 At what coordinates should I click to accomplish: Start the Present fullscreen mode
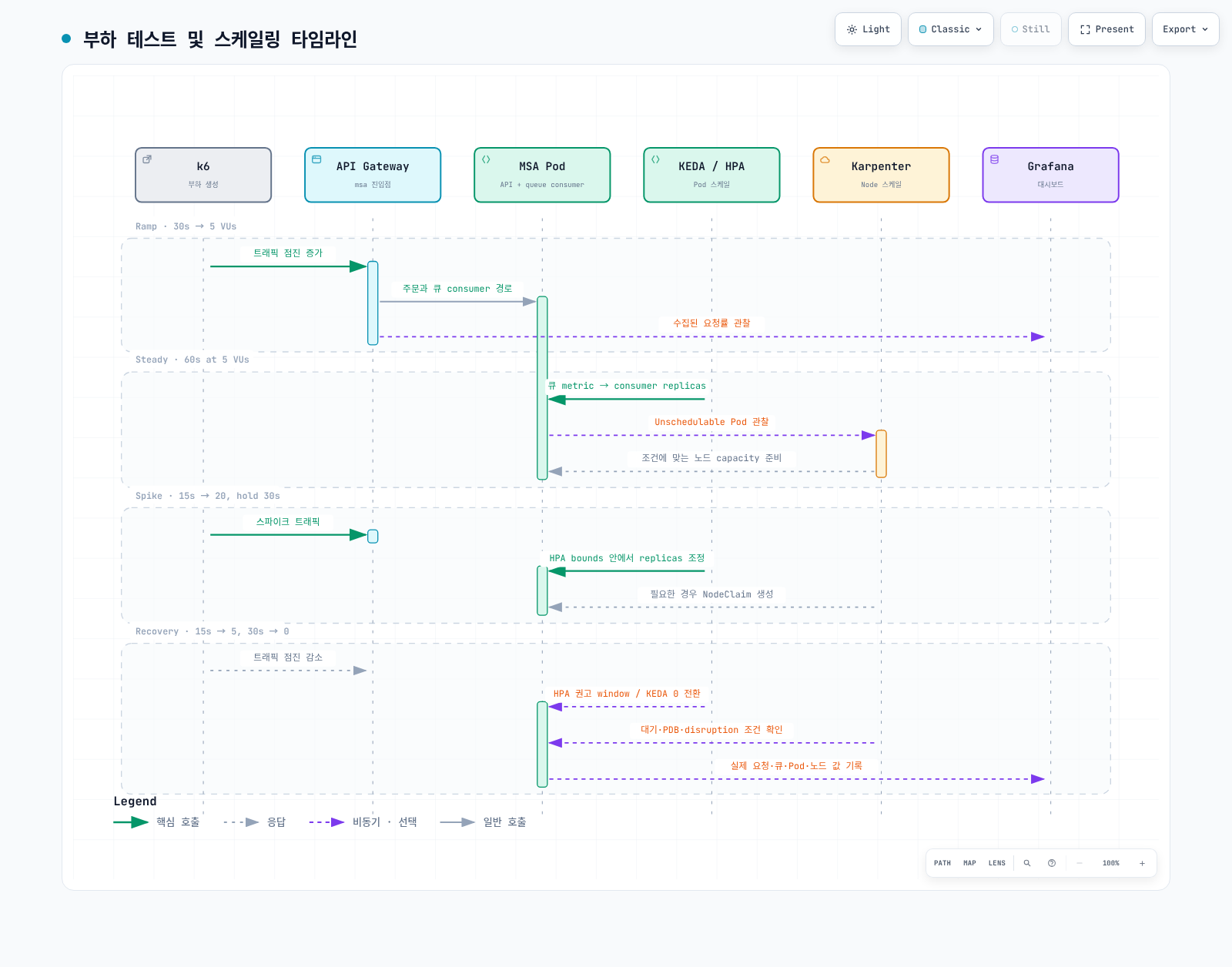(x=1106, y=29)
